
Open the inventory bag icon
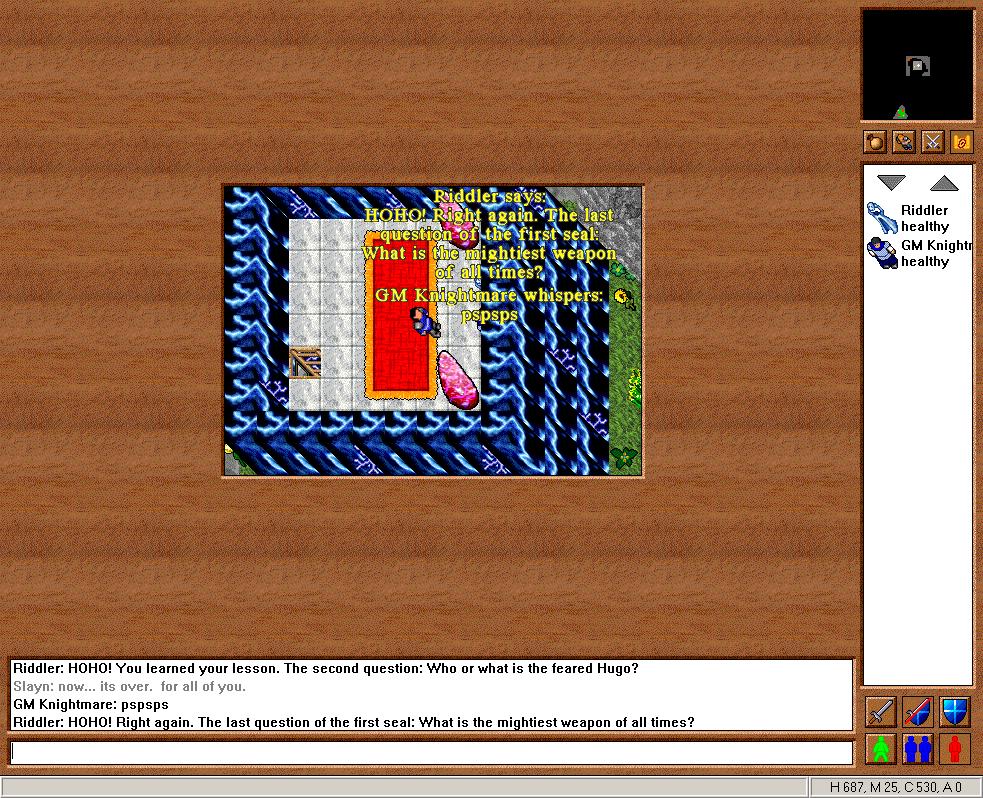[875, 142]
